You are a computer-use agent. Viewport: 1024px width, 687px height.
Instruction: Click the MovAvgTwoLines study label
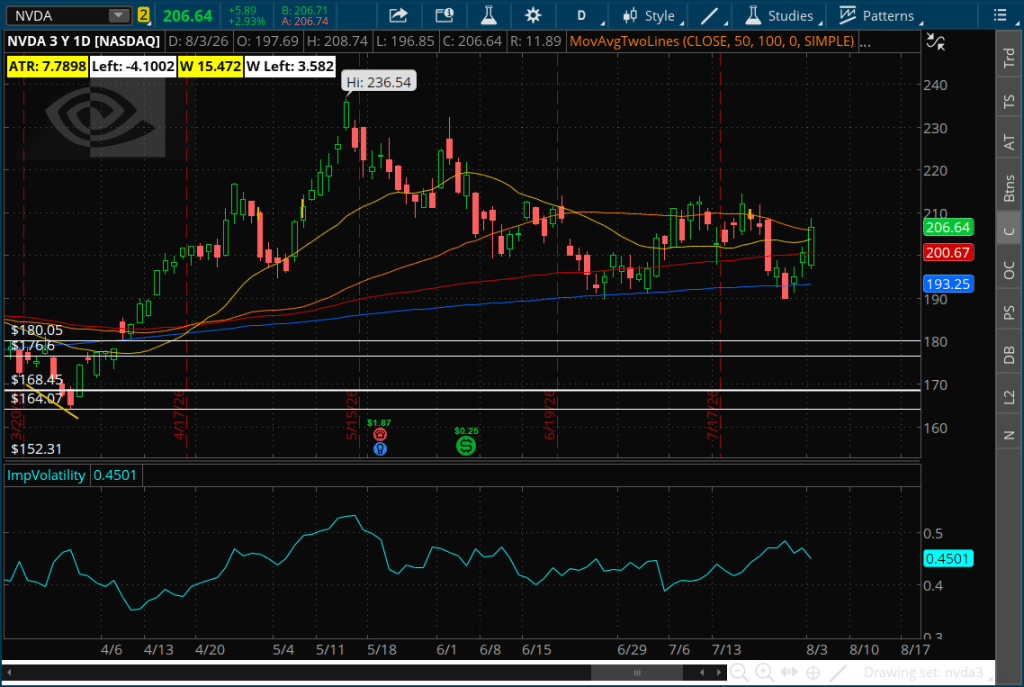[712, 41]
